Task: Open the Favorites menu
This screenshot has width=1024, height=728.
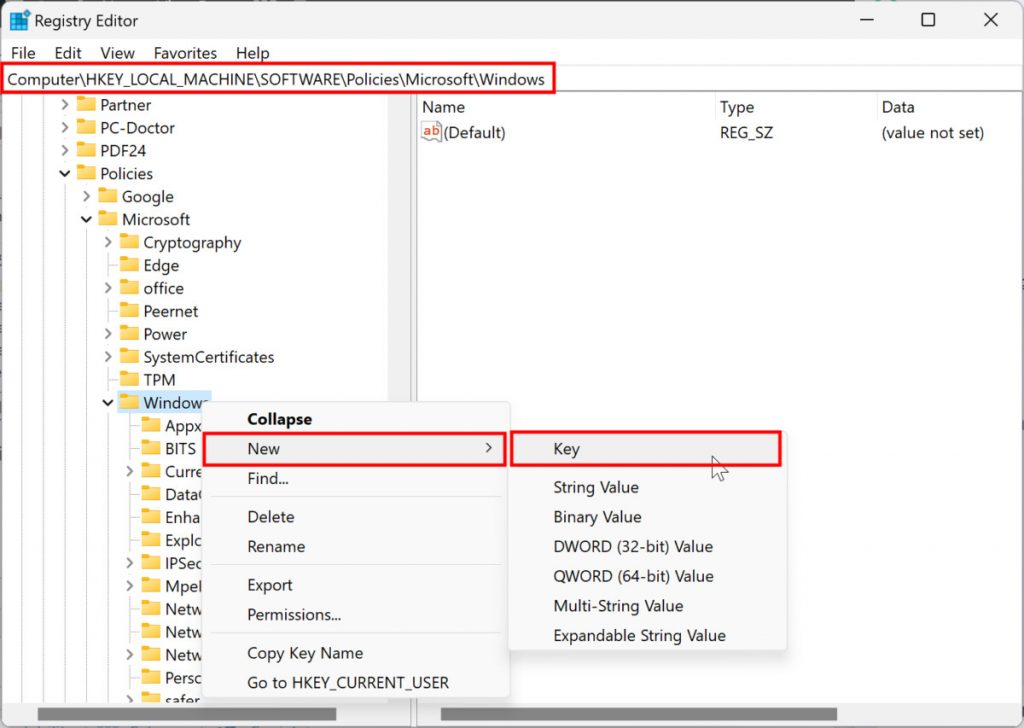Action: coord(185,53)
